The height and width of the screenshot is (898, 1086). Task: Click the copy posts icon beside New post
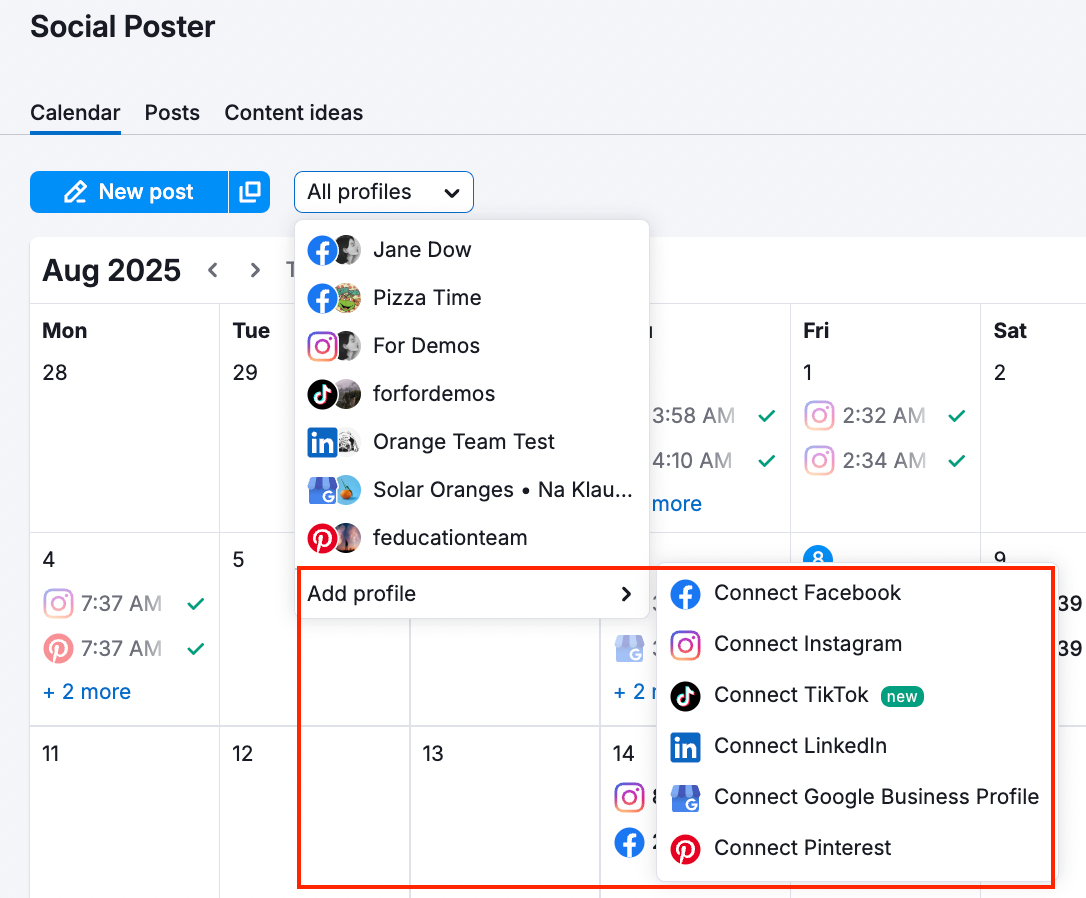click(x=249, y=191)
